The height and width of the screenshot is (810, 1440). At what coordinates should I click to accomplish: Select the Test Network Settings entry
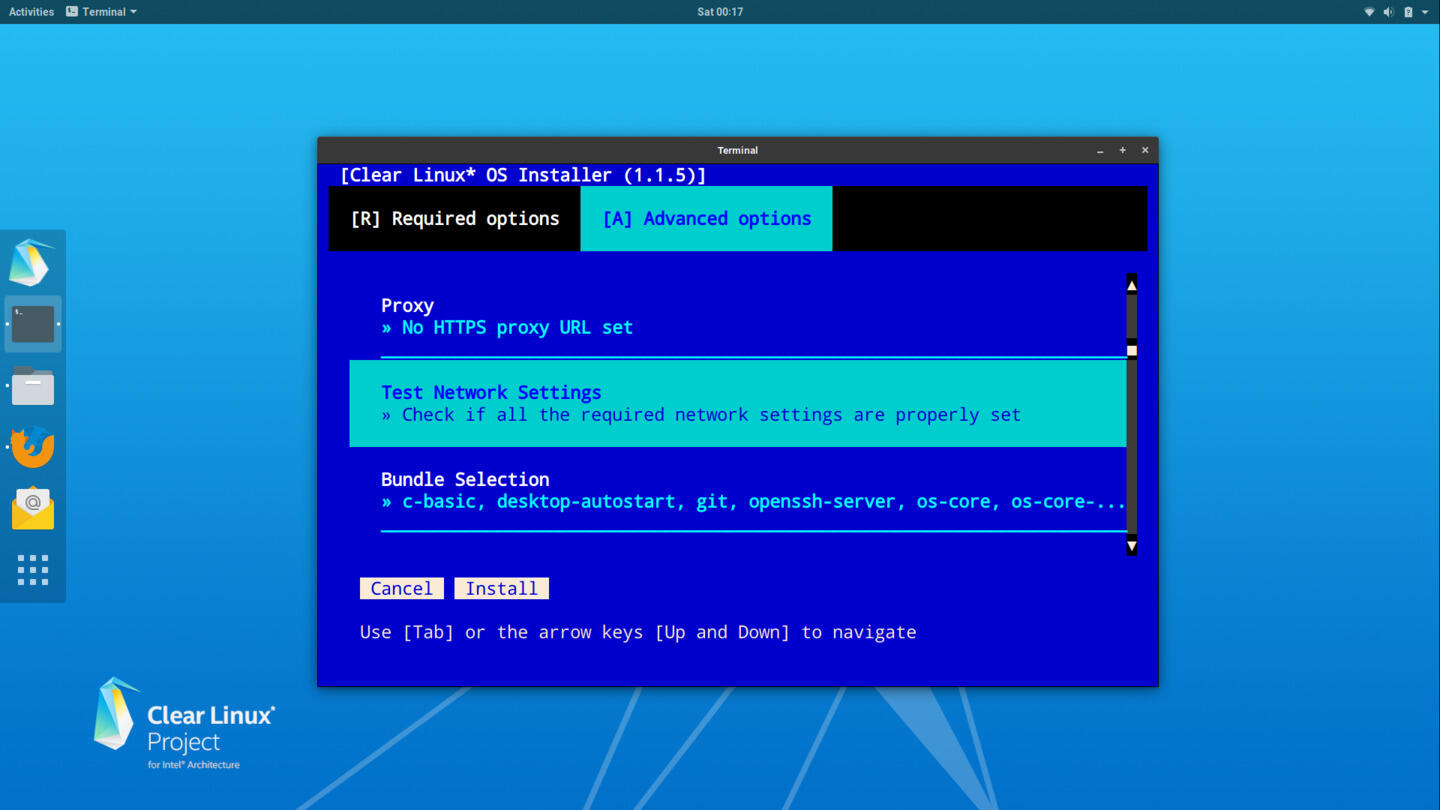(x=738, y=403)
